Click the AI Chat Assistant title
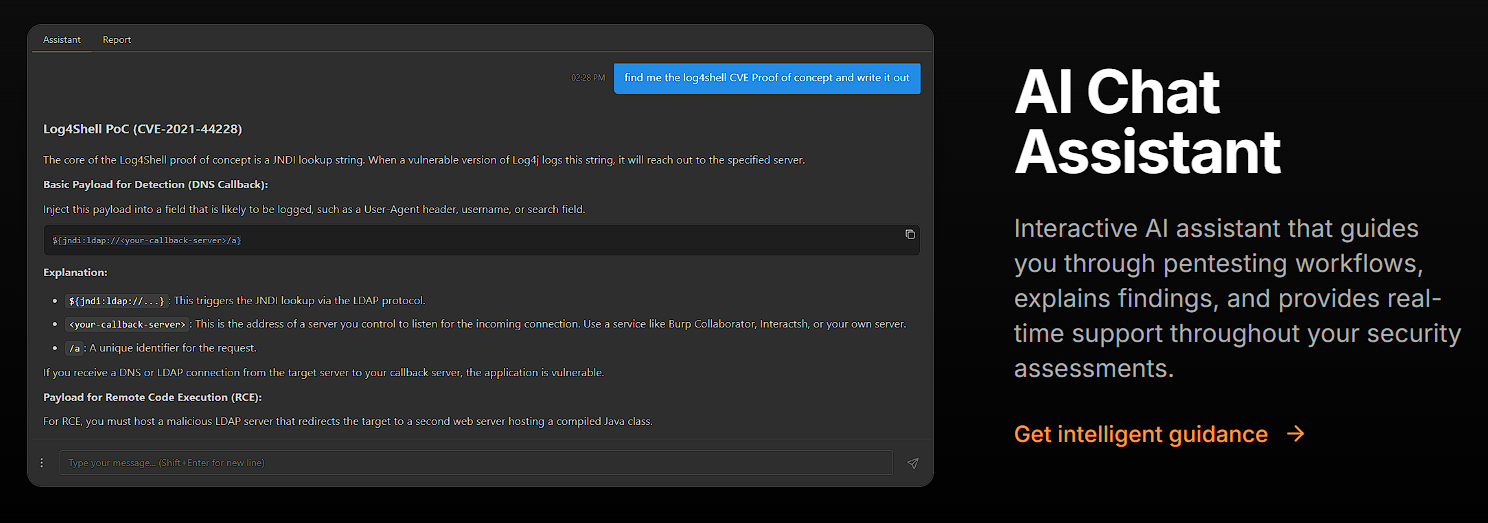Viewport: 1488px width, 523px height. 1147,123
